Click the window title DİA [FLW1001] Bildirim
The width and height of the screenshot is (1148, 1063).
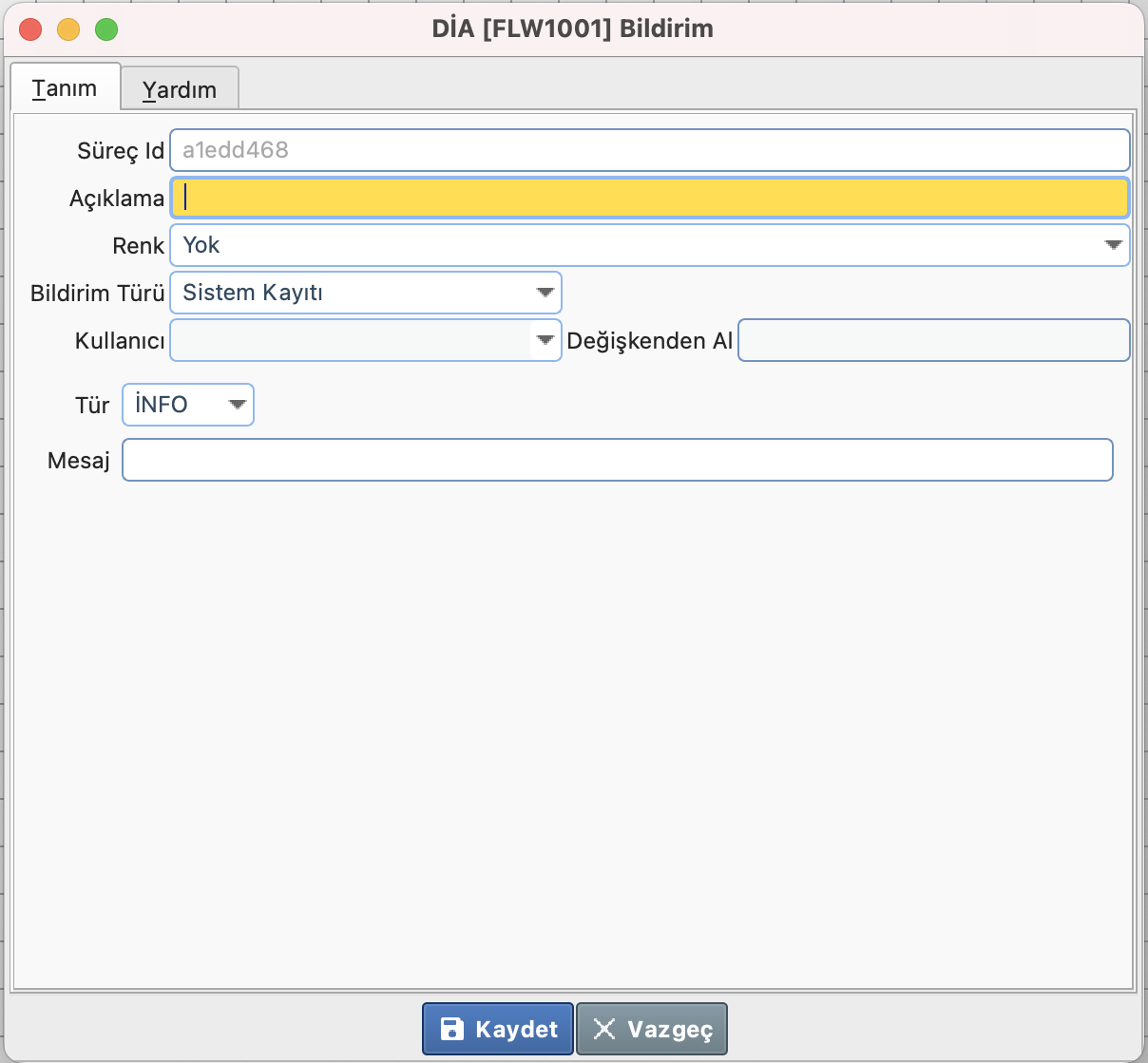pos(572,28)
